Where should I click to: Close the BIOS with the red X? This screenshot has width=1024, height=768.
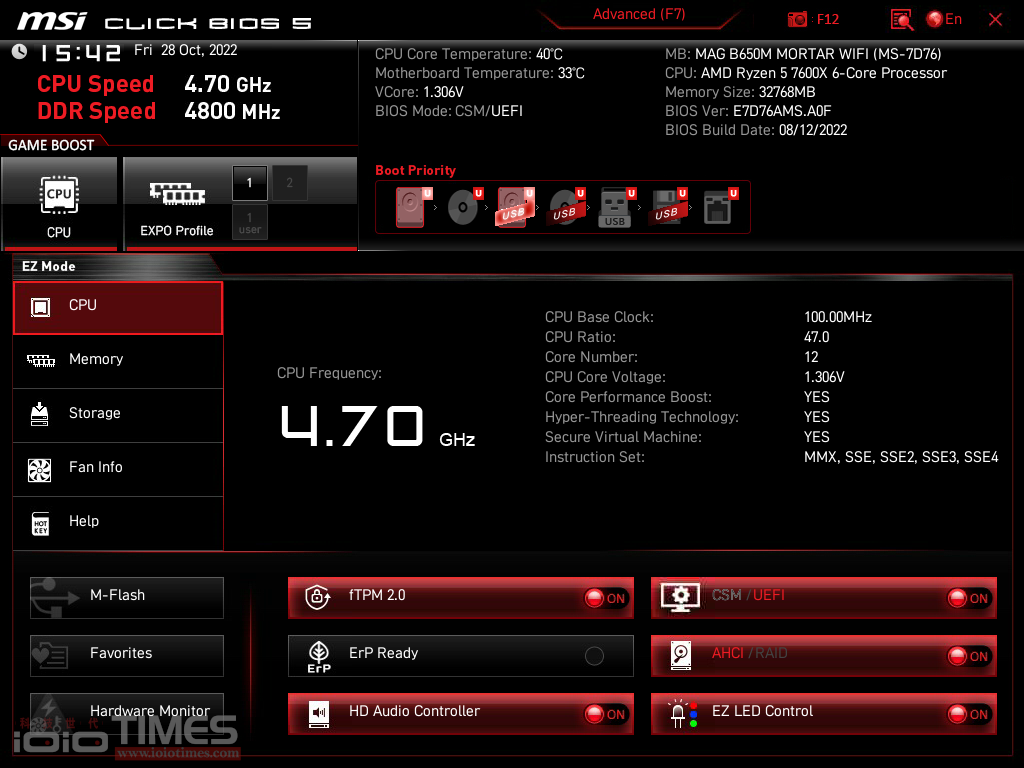coord(995,20)
